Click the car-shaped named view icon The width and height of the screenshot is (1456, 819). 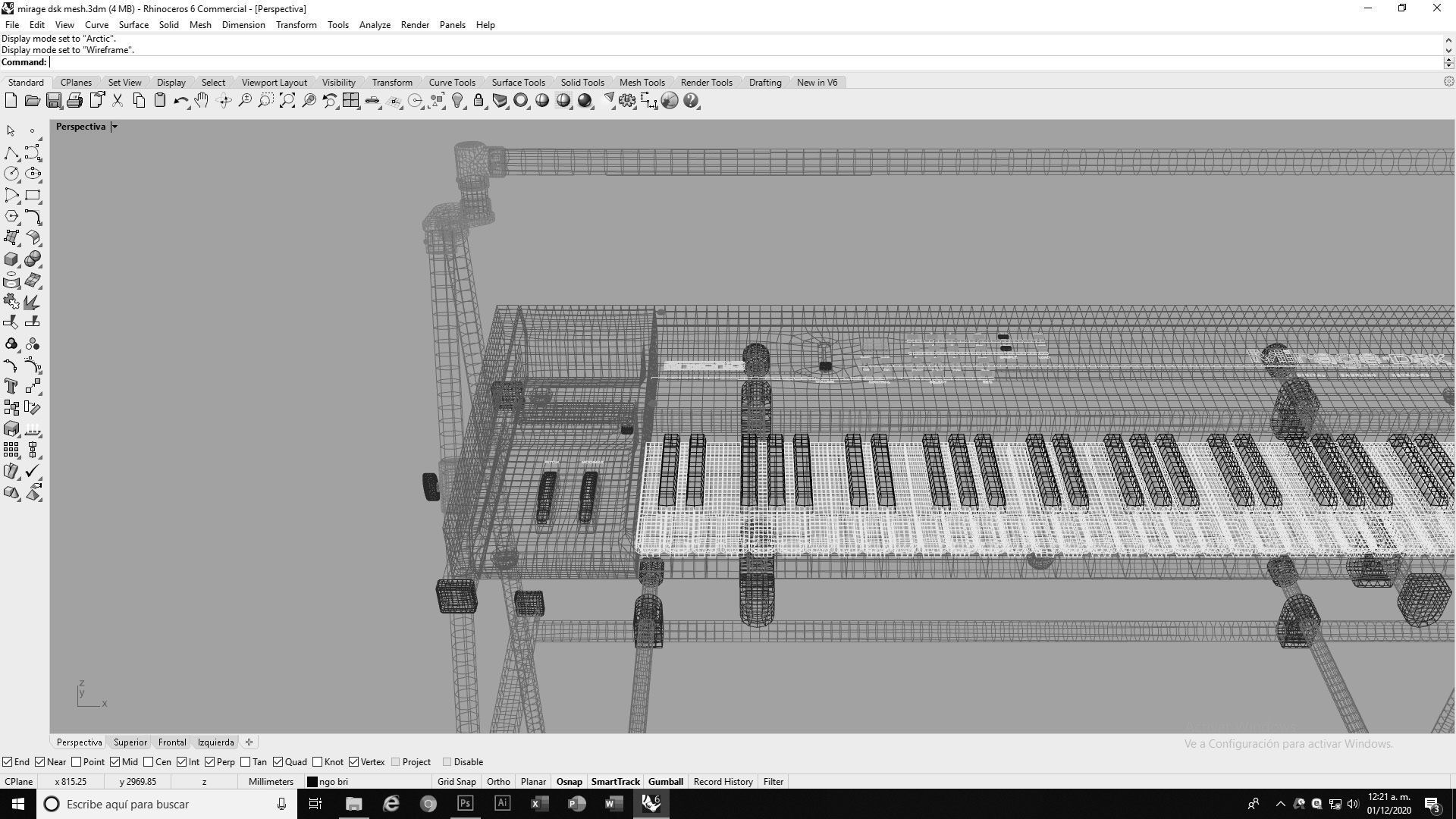click(372, 100)
